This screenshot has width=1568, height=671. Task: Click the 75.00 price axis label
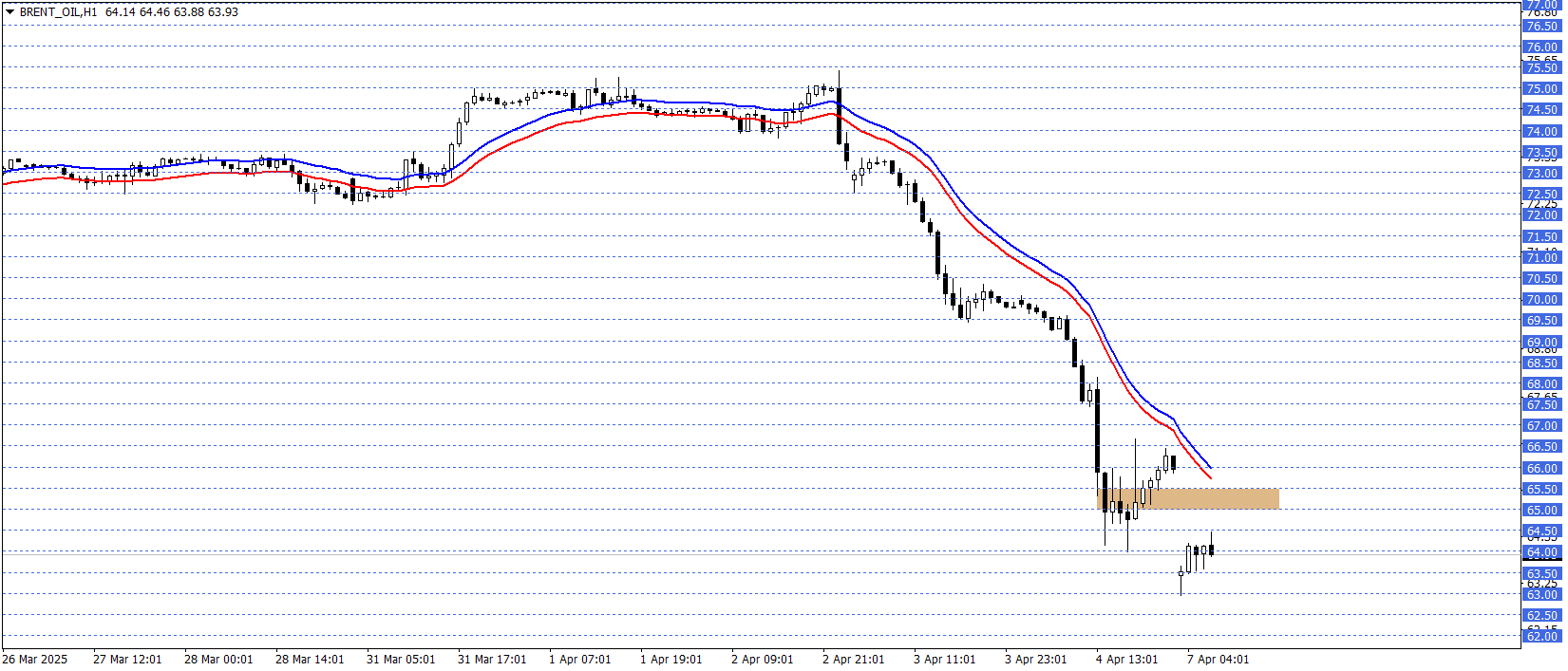pyautogui.click(x=1541, y=89)
